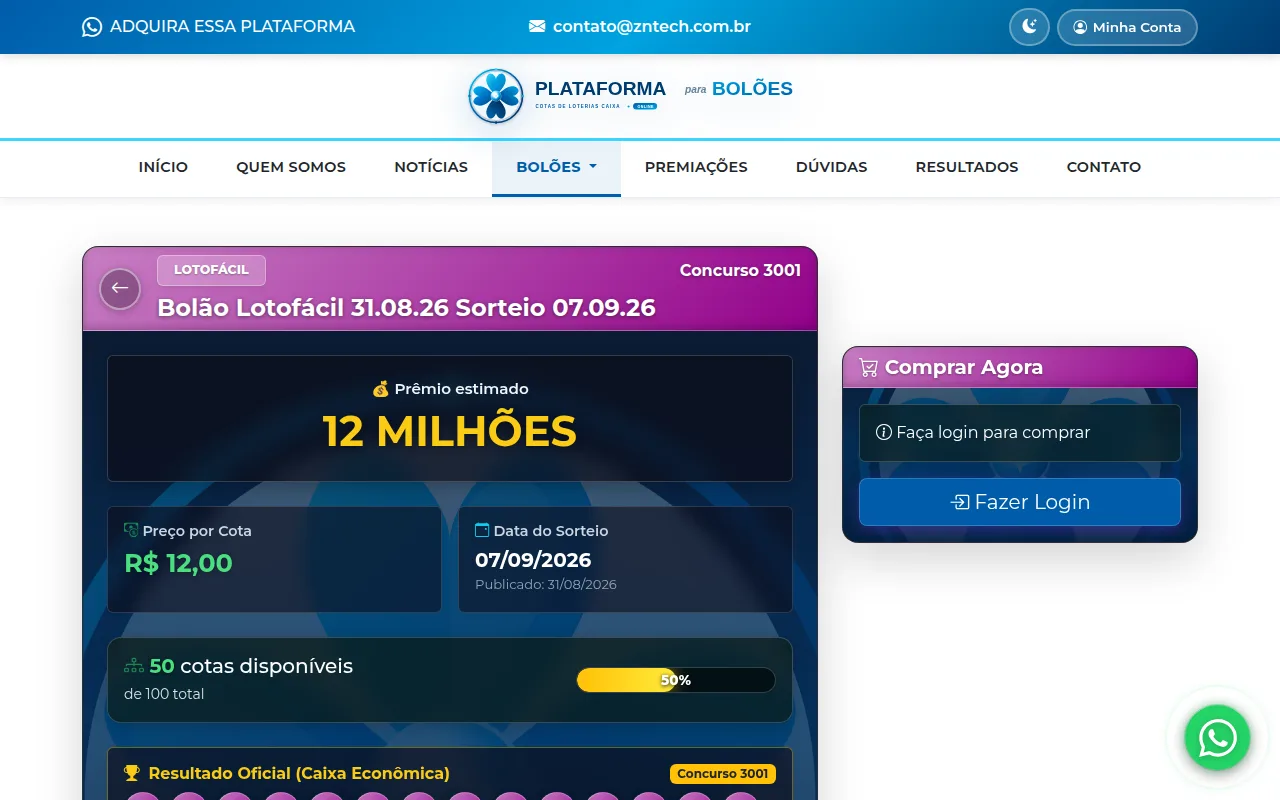Image resolution: width=1280 pixels, height=800 pixels.
Task: Expand the BOLÕES dropdown menu
Action: (x=556, y=167)
